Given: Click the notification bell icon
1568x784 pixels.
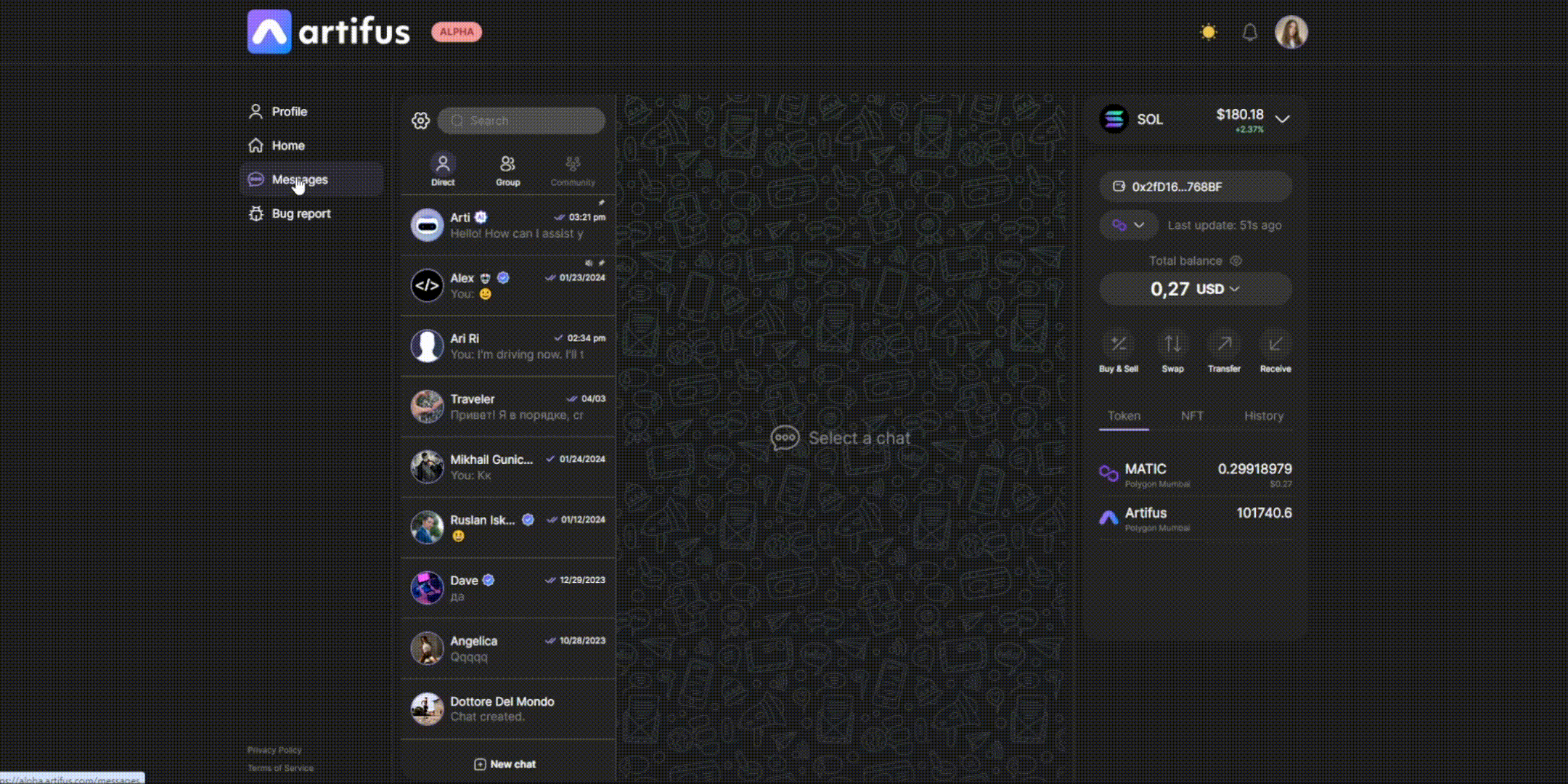Looking at the screenshot, I should tap(1249, 32).
